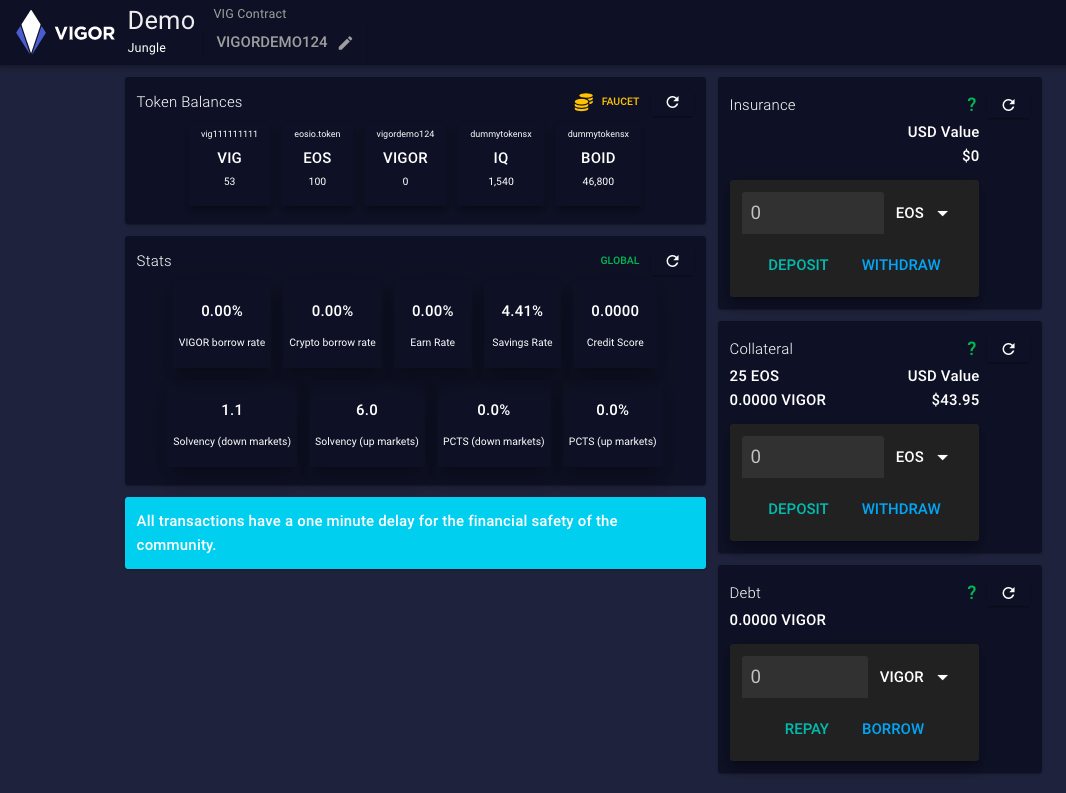This screenshot has width=1066, height=793.
Task: Click the Savings Rate 4.41% stat
Action: tap(522, 326)
